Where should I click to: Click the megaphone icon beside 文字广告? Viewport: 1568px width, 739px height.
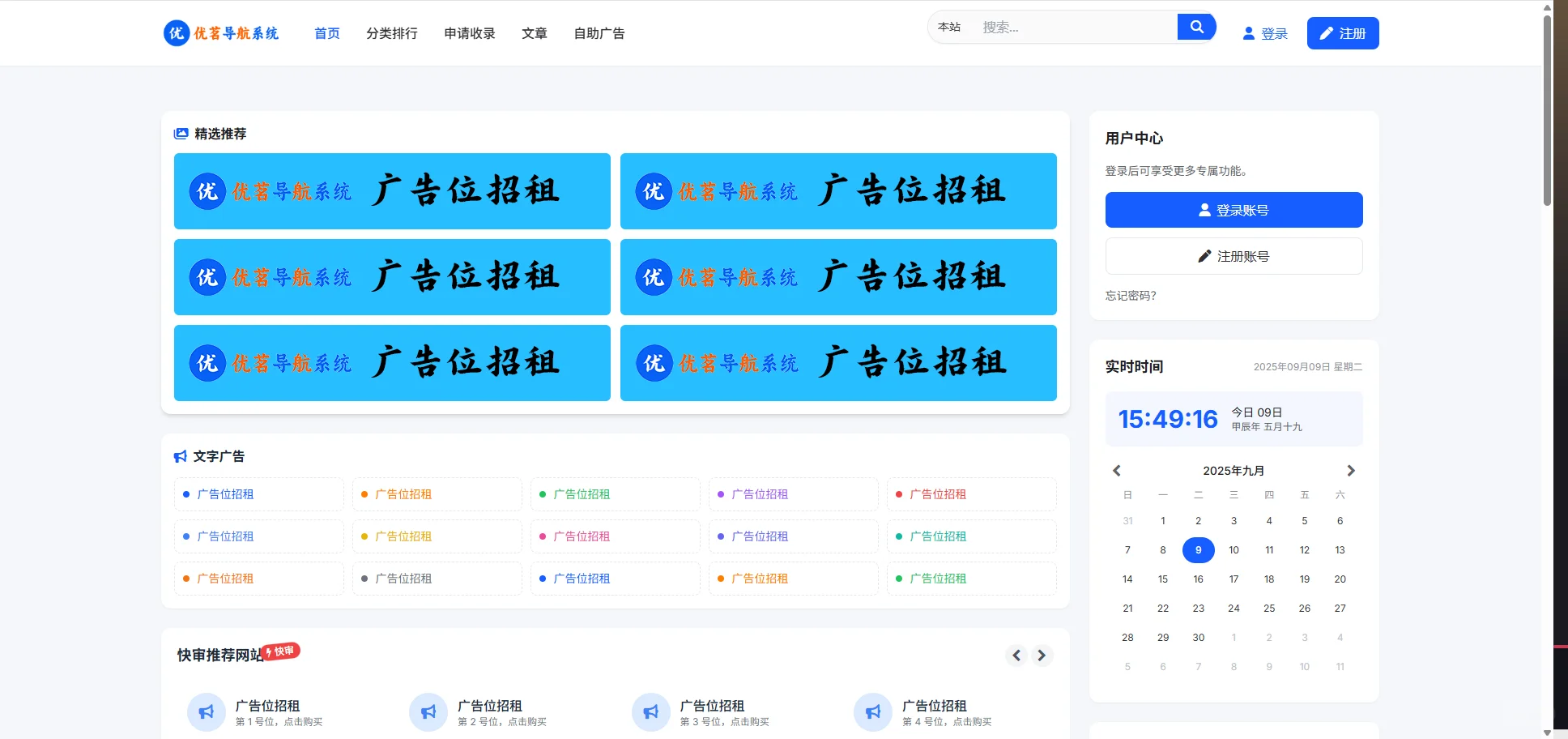(180, 456)
